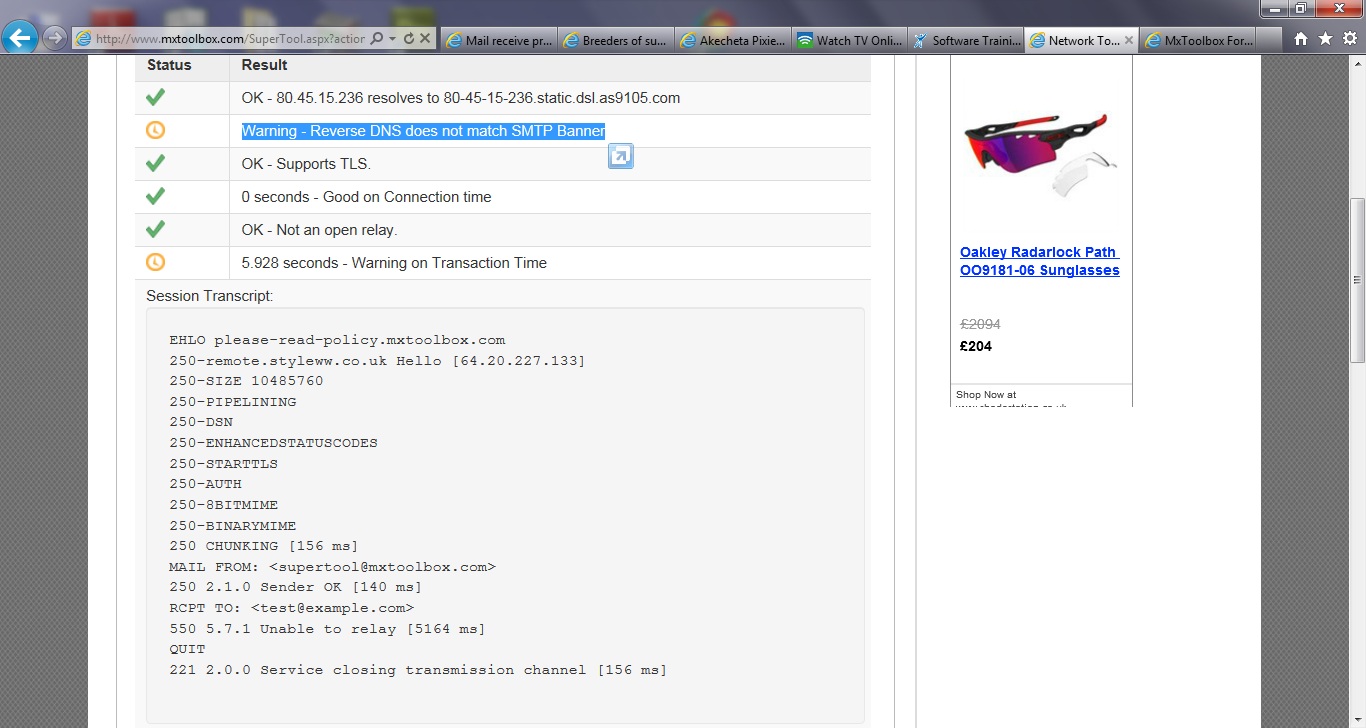The image size is (1366, 728).
Task: Click the £204 price in the ad
Action: 975,346
